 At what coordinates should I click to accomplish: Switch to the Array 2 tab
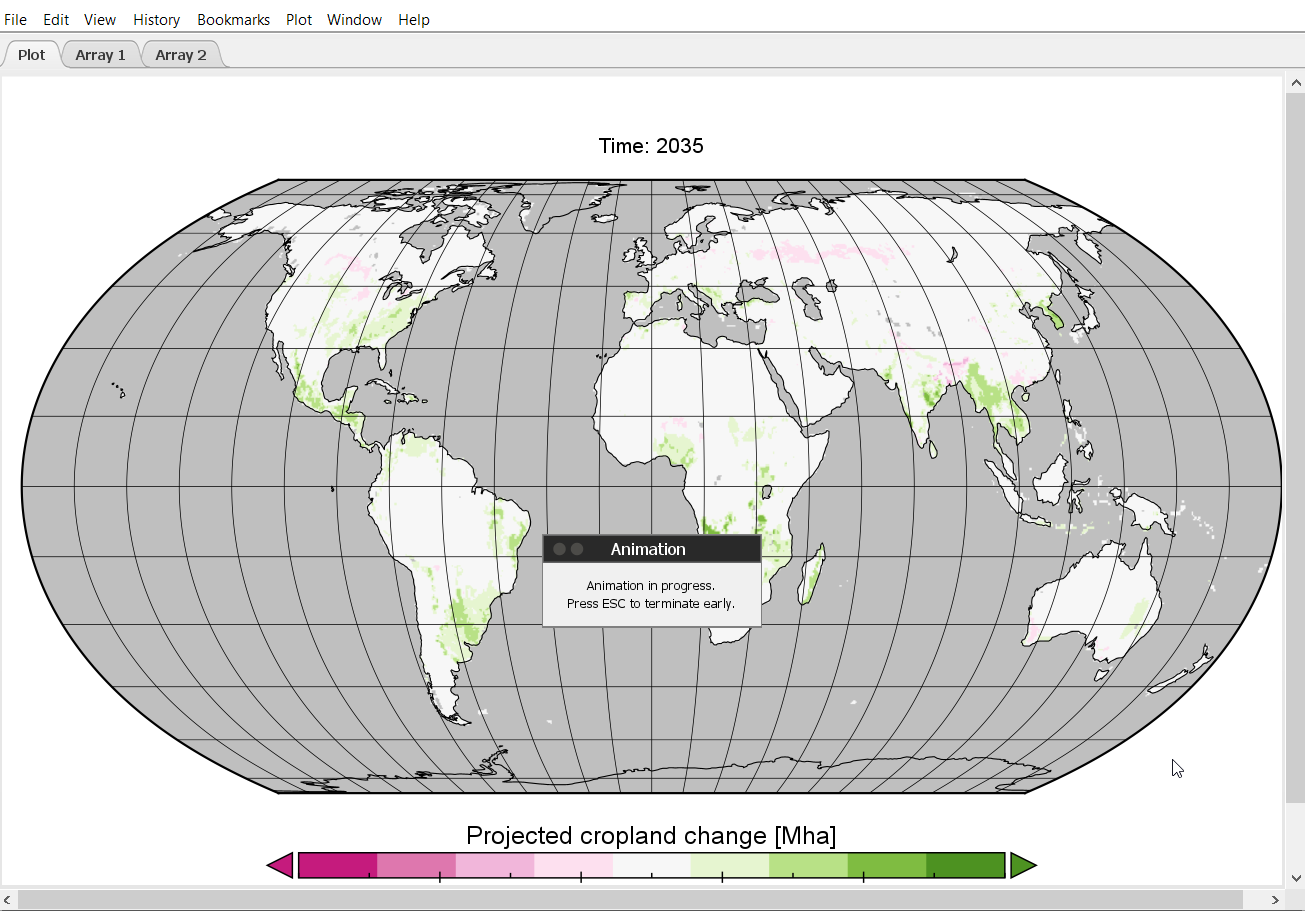pos(181,55)
